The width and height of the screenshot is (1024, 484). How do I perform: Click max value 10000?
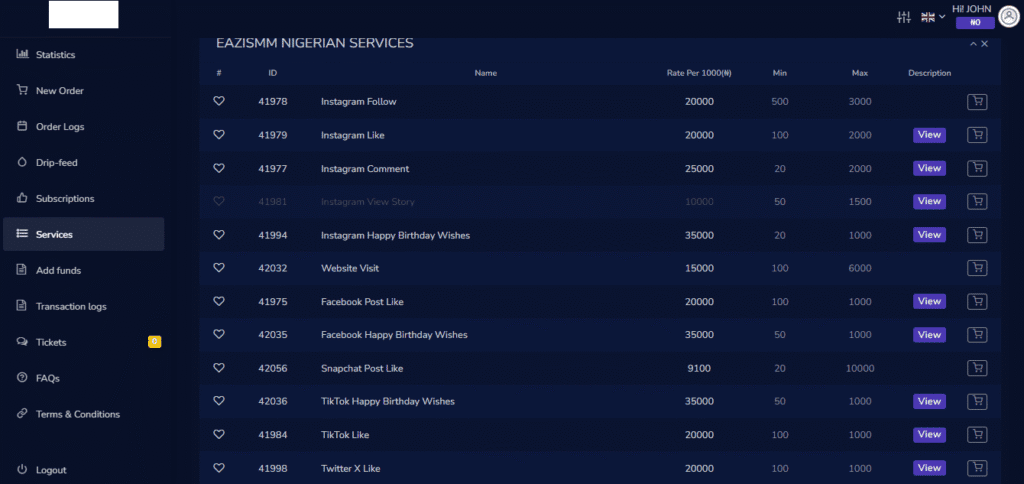(859, 368)
